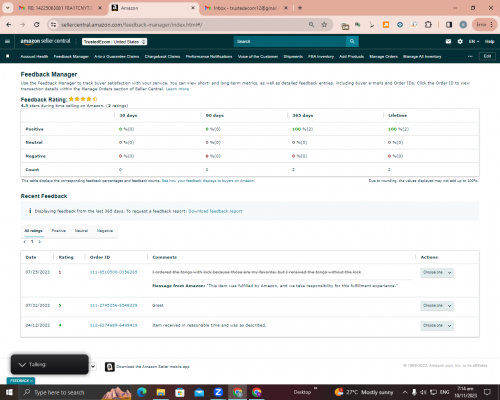Close the FEEDBACK tag at bottom left
The image size is (500, 400).
tap(32, 381)
